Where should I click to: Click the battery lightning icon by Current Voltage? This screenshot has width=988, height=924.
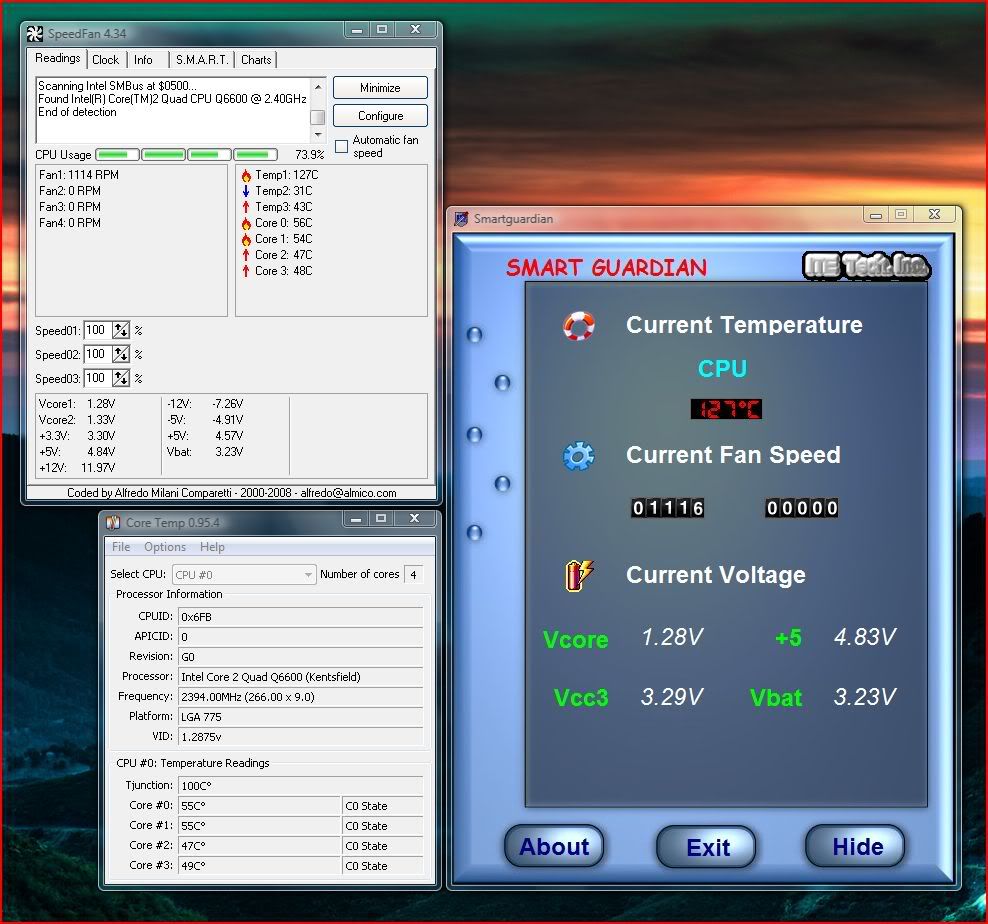coord(579,575)
